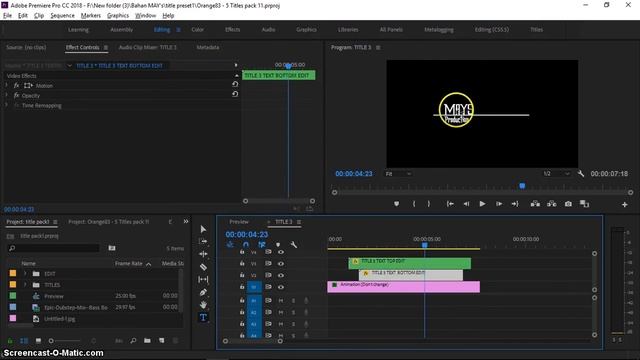Image resolution: width=640 pixels, height=360 pixels.
Task: Select the Track Select Forward tool
Action: pyautogui.click(x=203, y=242)
